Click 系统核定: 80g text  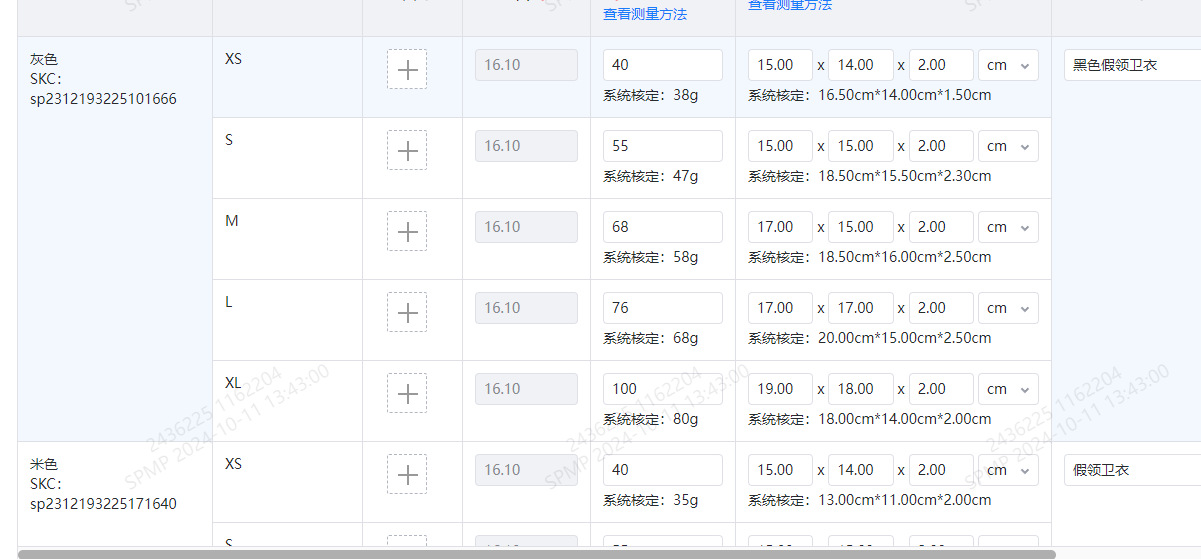[x=651, y=419]
